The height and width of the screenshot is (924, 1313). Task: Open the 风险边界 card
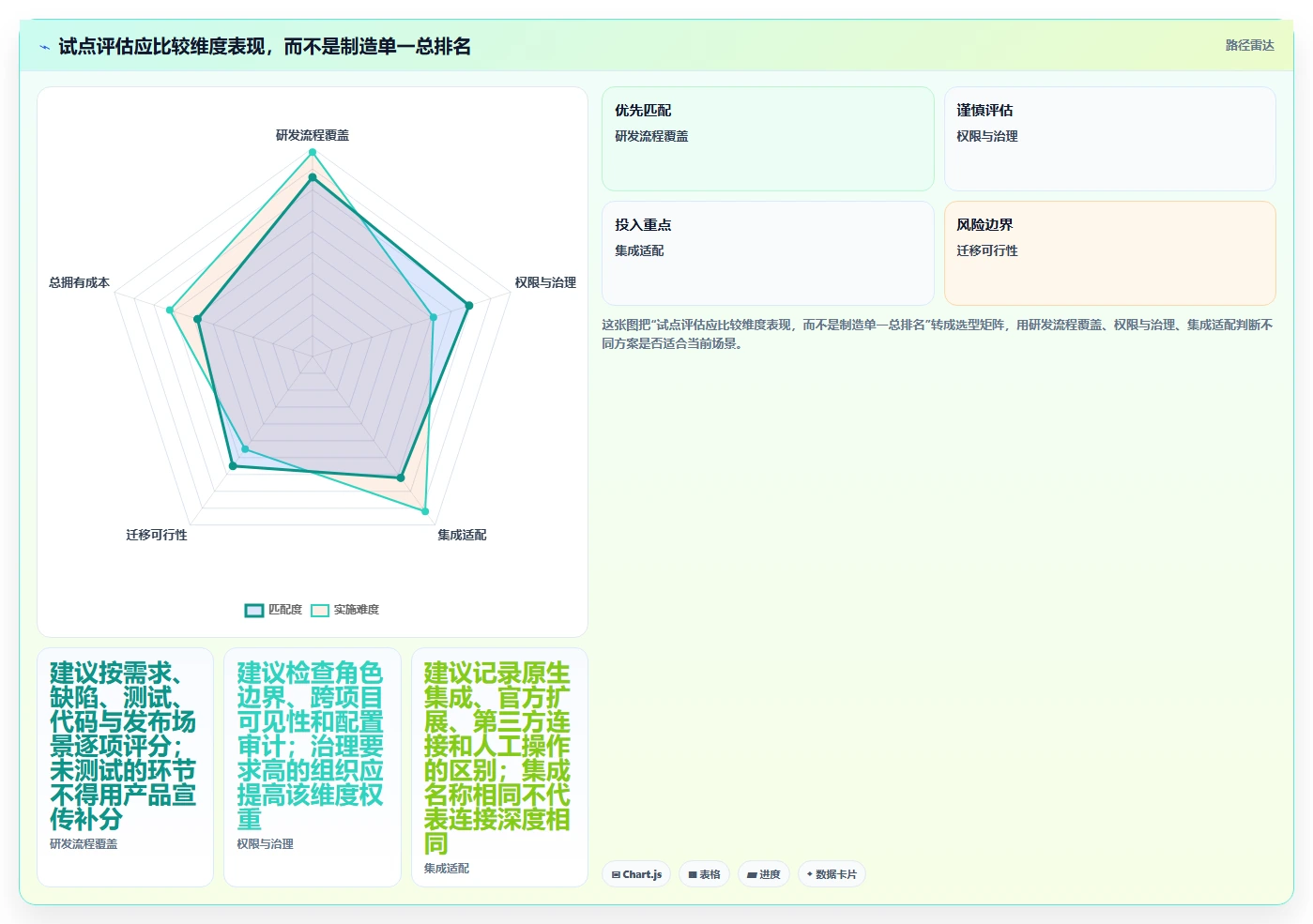tap(1109, 253)
